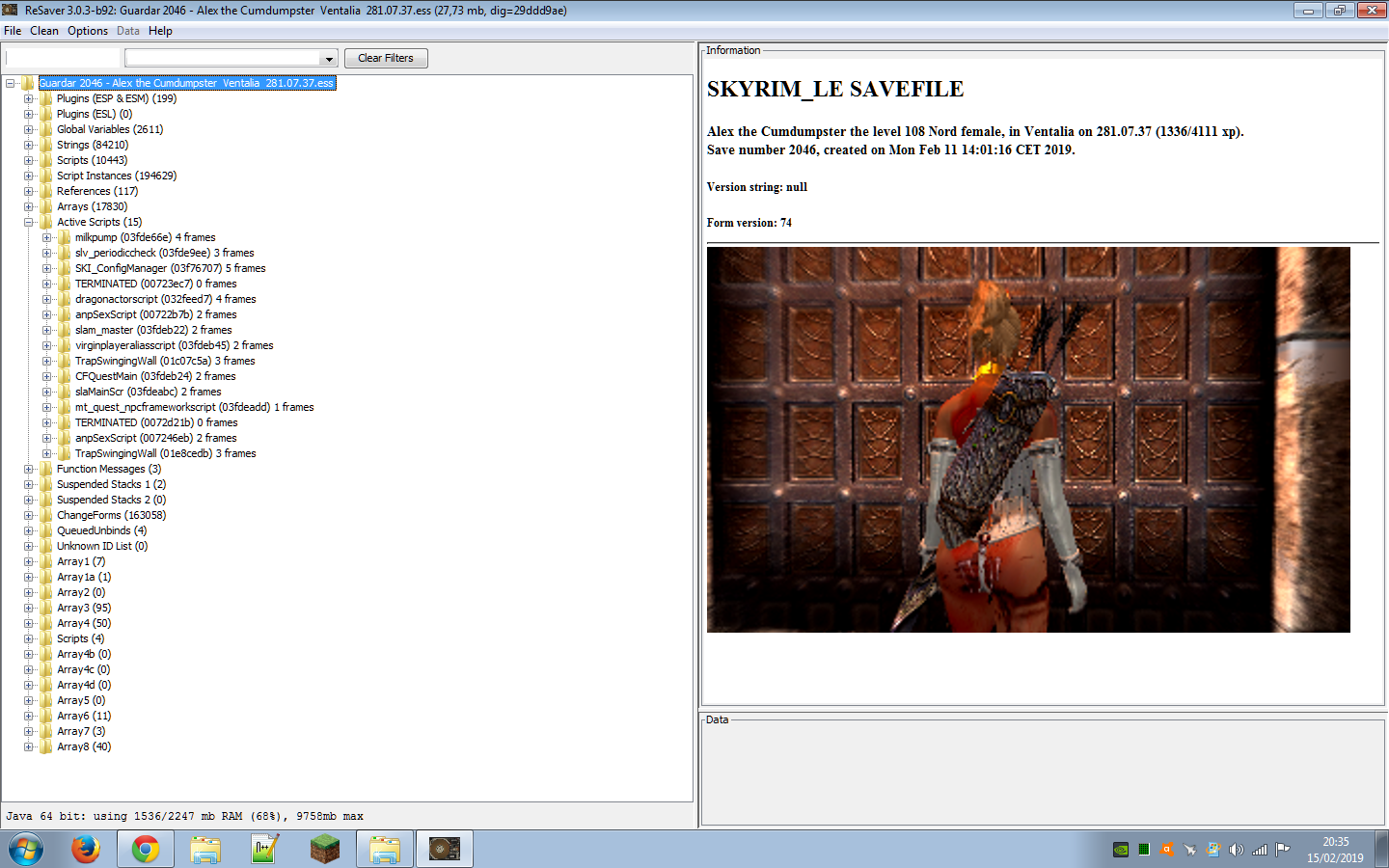The height and width of the screenshot is (868, 1389).
Task: Select the anpSexScript (00722b7b) 2 frames row
Action: pos(156,314)
